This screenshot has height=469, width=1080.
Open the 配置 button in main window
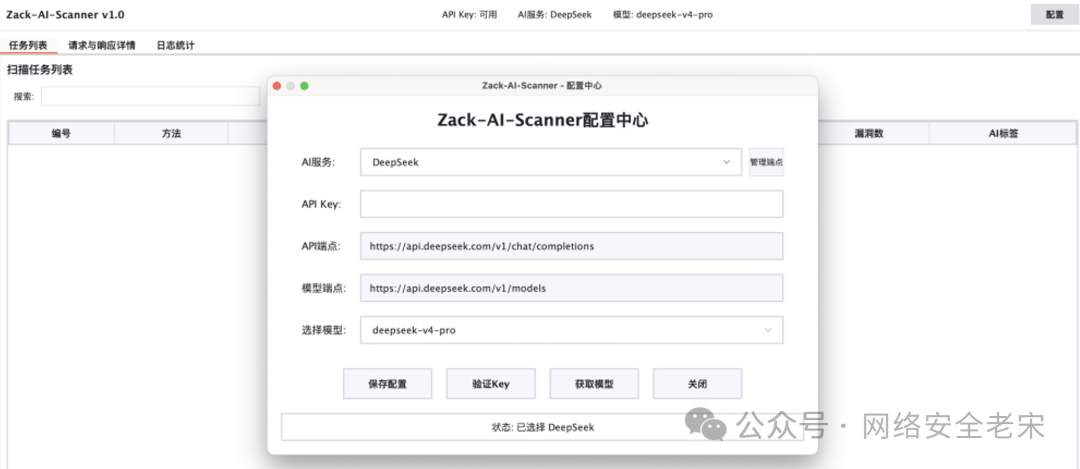[x=1055, y=14]
